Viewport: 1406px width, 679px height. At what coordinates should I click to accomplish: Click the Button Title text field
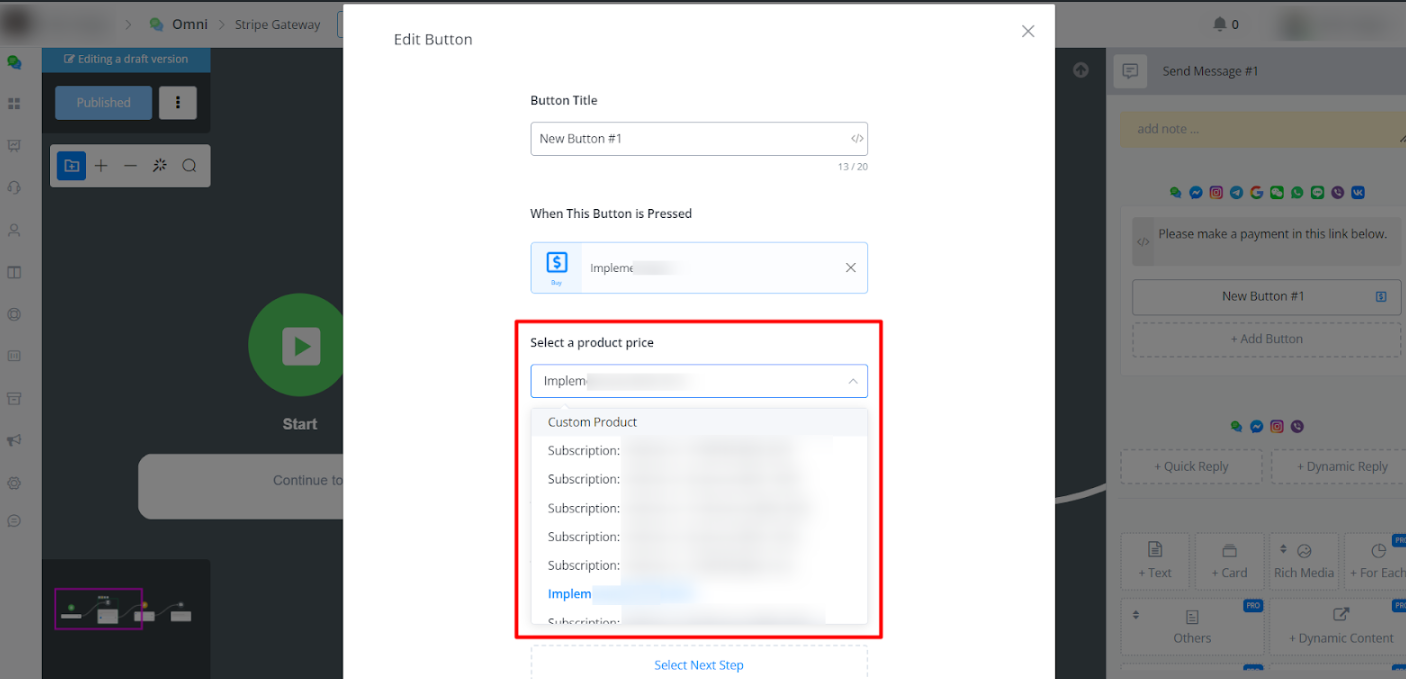coord(690,139)
